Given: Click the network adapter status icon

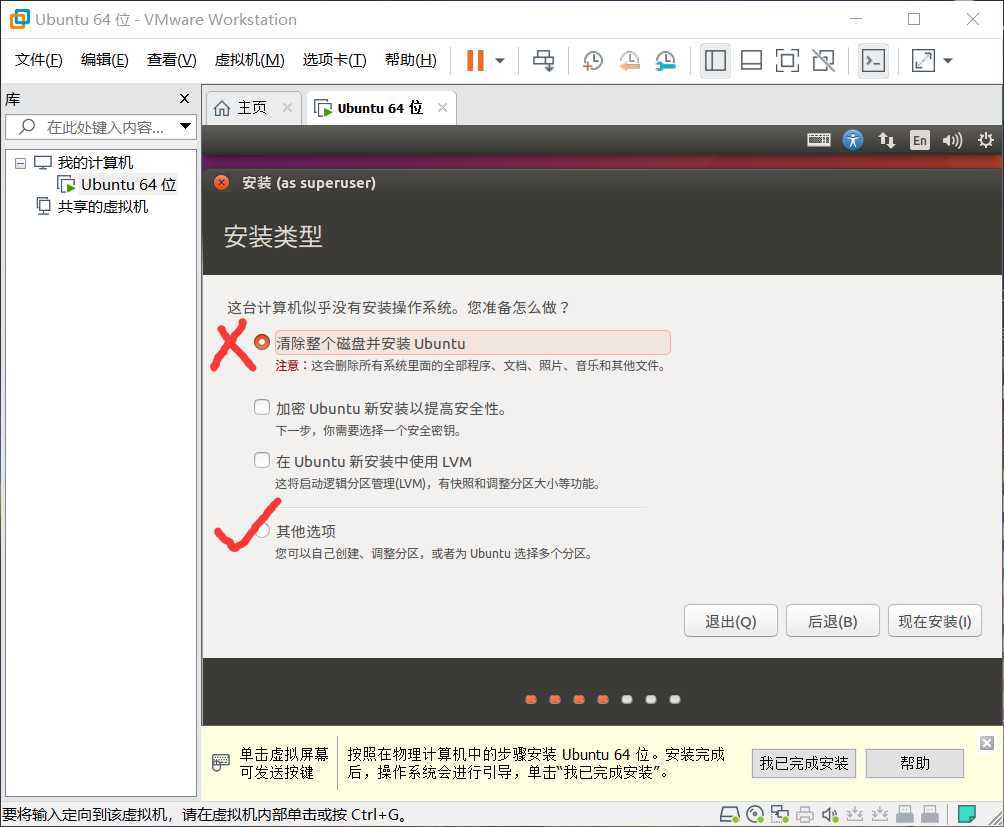Looking at the screenshot, I should click(x=779, y=814).
